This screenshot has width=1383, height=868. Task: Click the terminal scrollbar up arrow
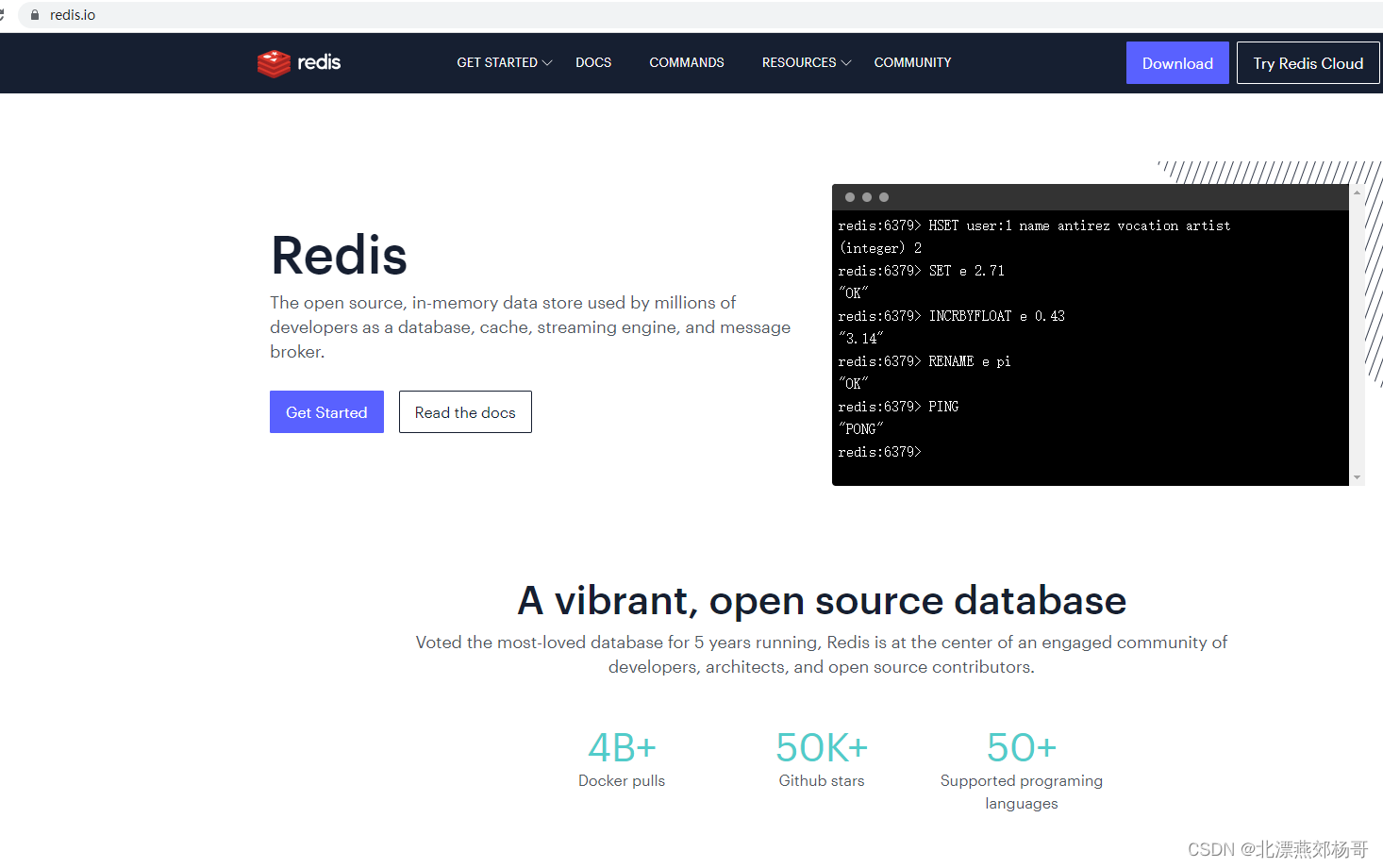coord(1357,192)
